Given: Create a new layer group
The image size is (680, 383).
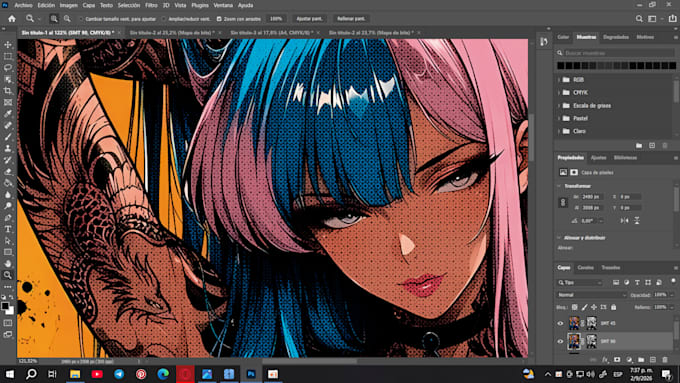Looking at the screenshot, I should point(641,360).
